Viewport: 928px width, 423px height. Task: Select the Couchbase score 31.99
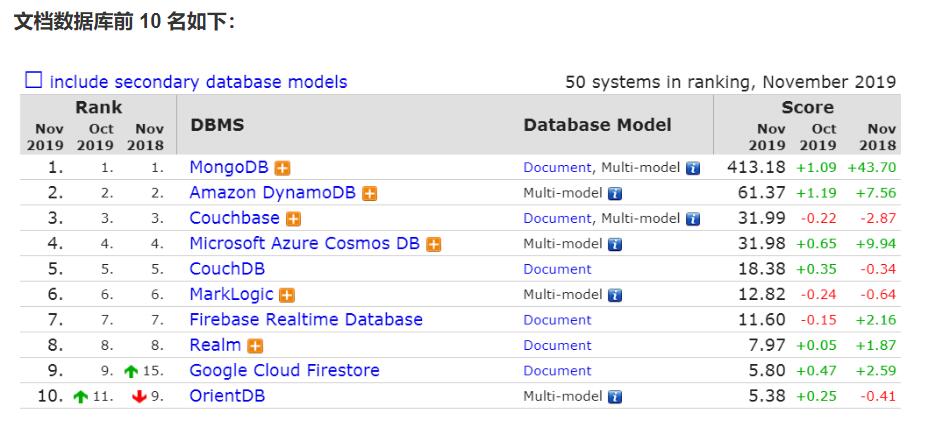[x=762, y=218]
